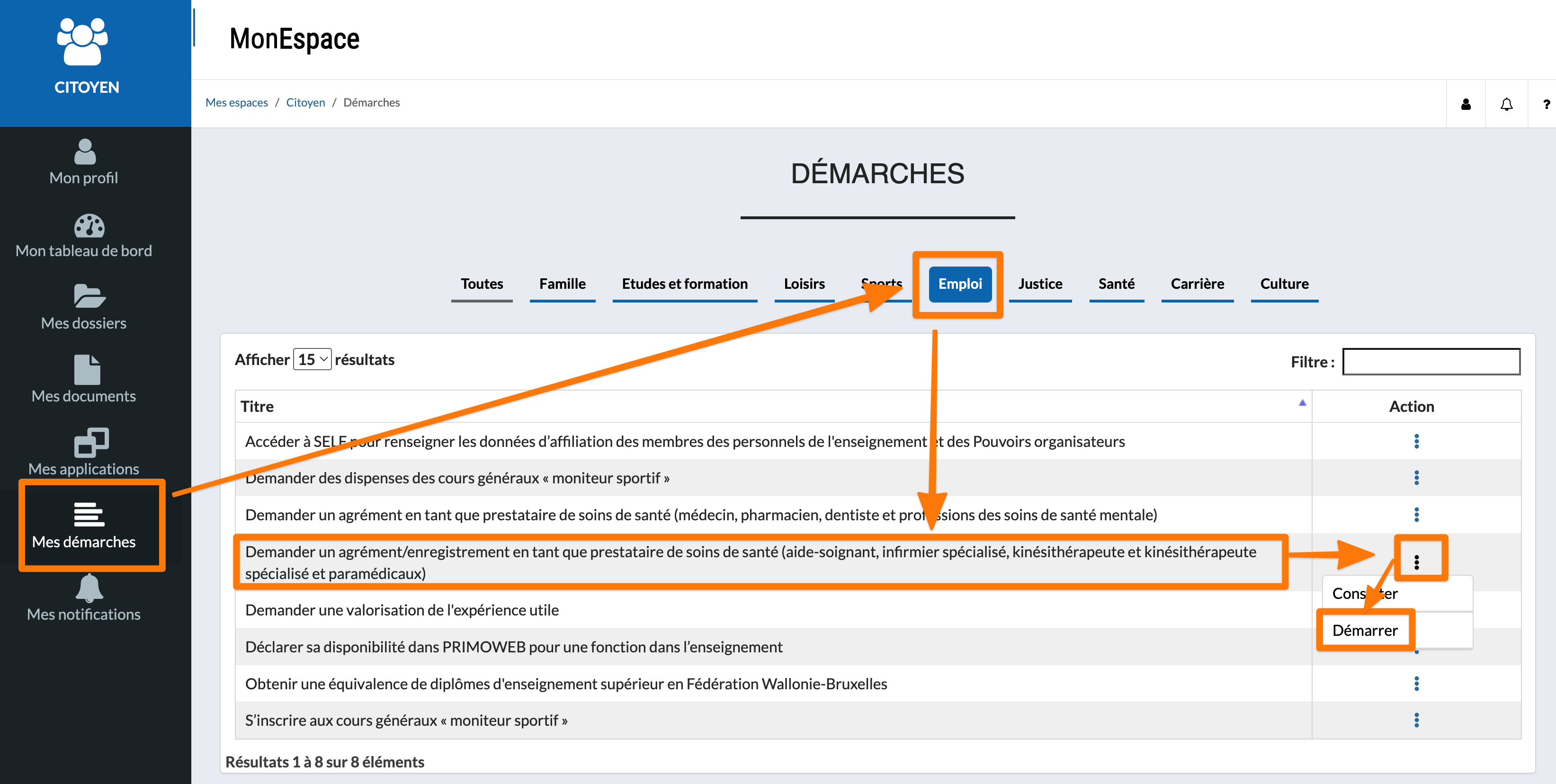
Task: Select the Famille tab
Action: coord(563,284)
